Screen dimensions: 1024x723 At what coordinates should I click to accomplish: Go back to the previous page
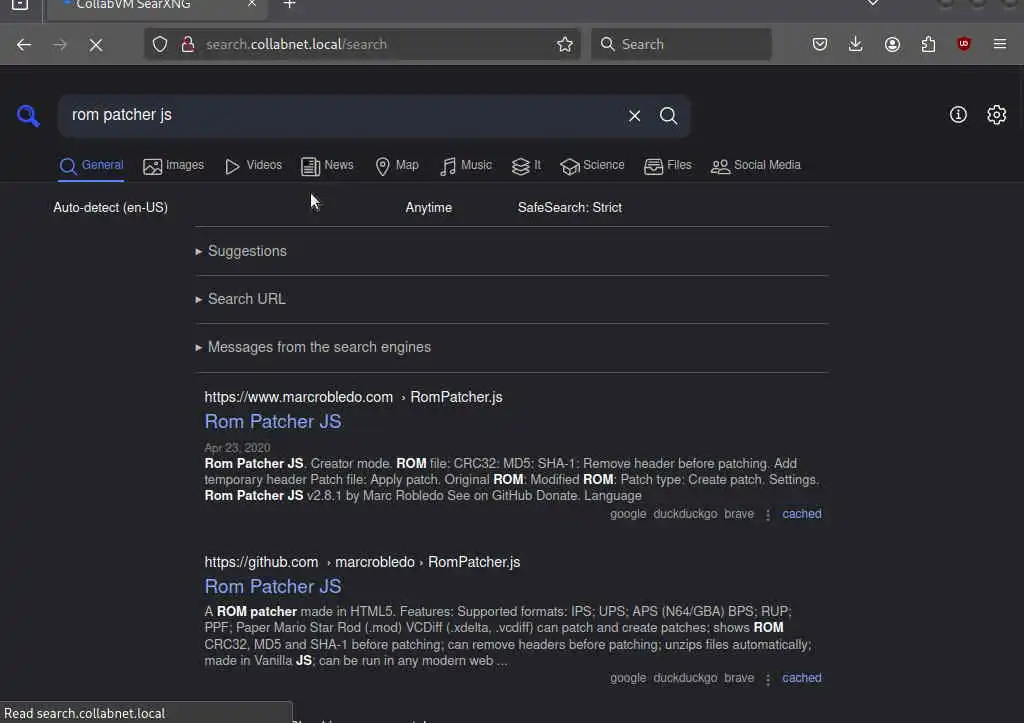[x=24, y=44]
